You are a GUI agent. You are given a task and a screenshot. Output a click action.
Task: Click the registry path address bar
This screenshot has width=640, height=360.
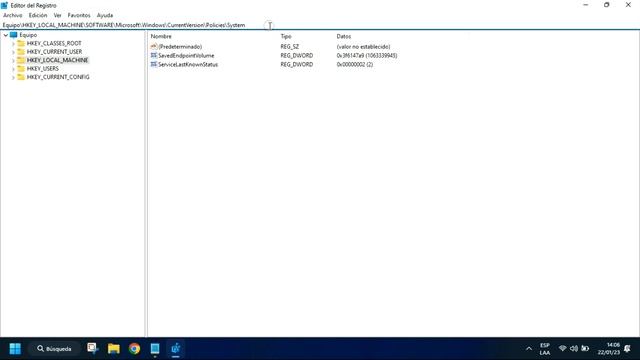point(320,25)
